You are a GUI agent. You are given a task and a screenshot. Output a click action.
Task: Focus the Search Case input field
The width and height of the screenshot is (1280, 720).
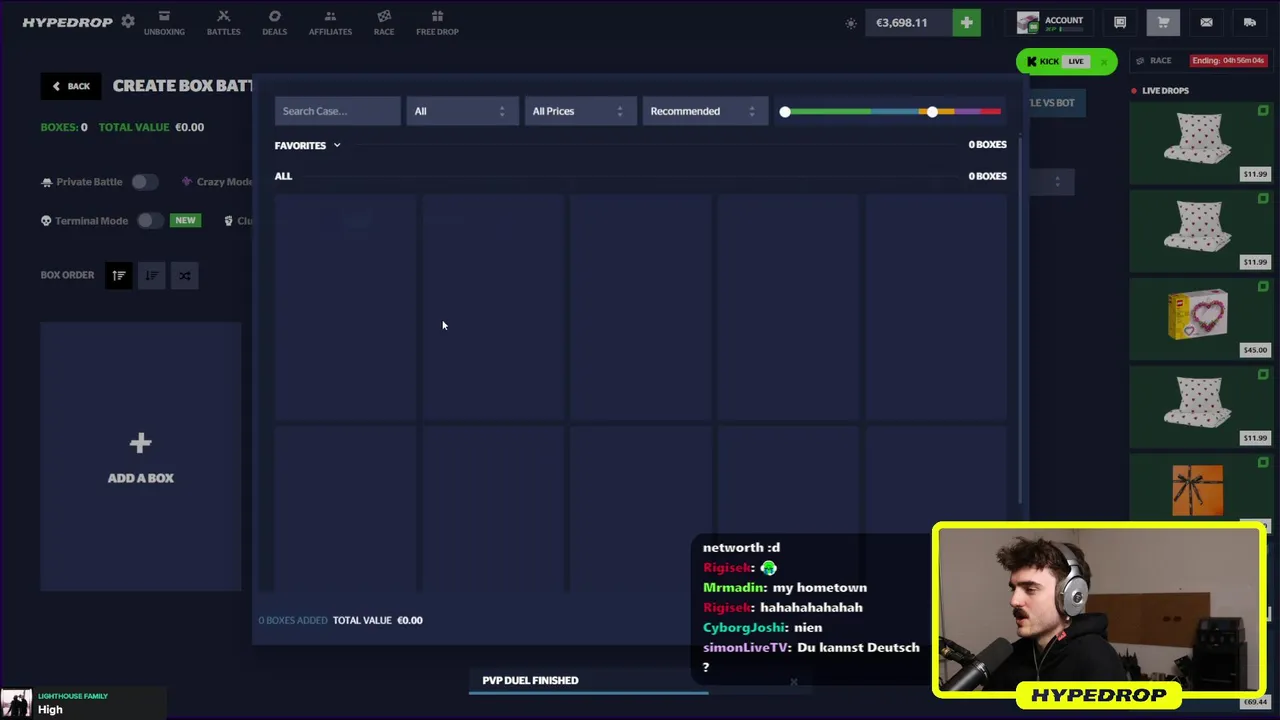tap(337, 111)
